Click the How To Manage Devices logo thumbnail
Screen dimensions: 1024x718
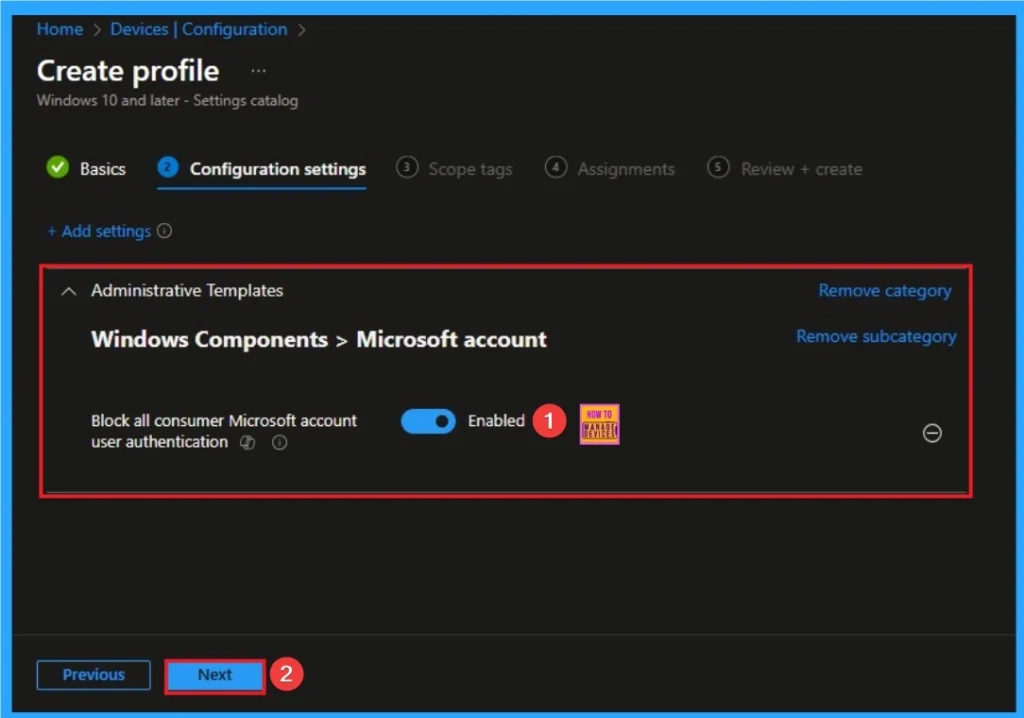click(599, 423)
